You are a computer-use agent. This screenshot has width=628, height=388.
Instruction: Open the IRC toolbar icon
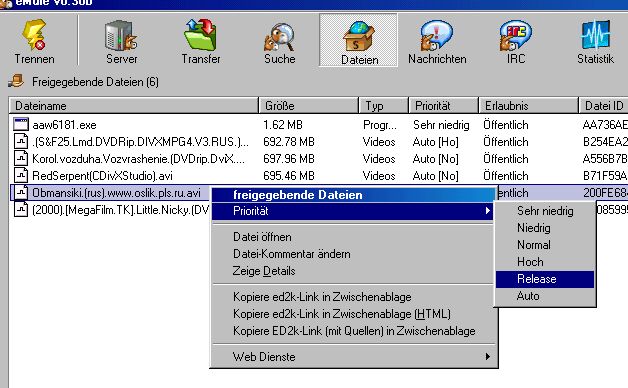[x=516, y=36]
